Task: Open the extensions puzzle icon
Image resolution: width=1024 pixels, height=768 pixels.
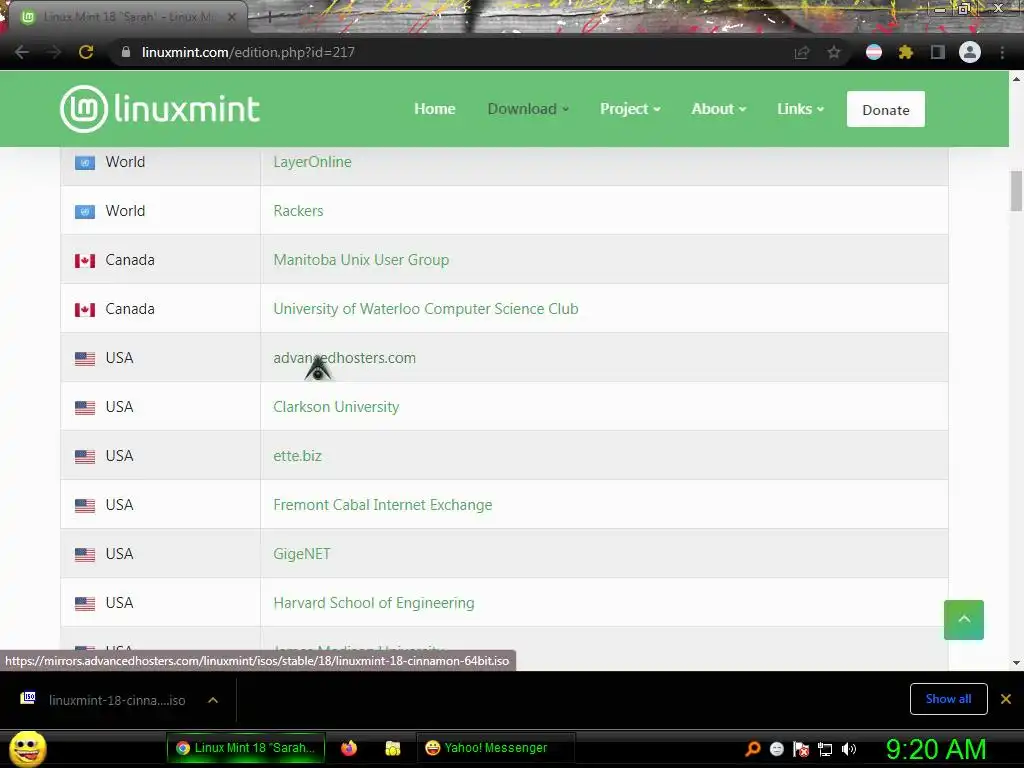Action: coord(906,52)
